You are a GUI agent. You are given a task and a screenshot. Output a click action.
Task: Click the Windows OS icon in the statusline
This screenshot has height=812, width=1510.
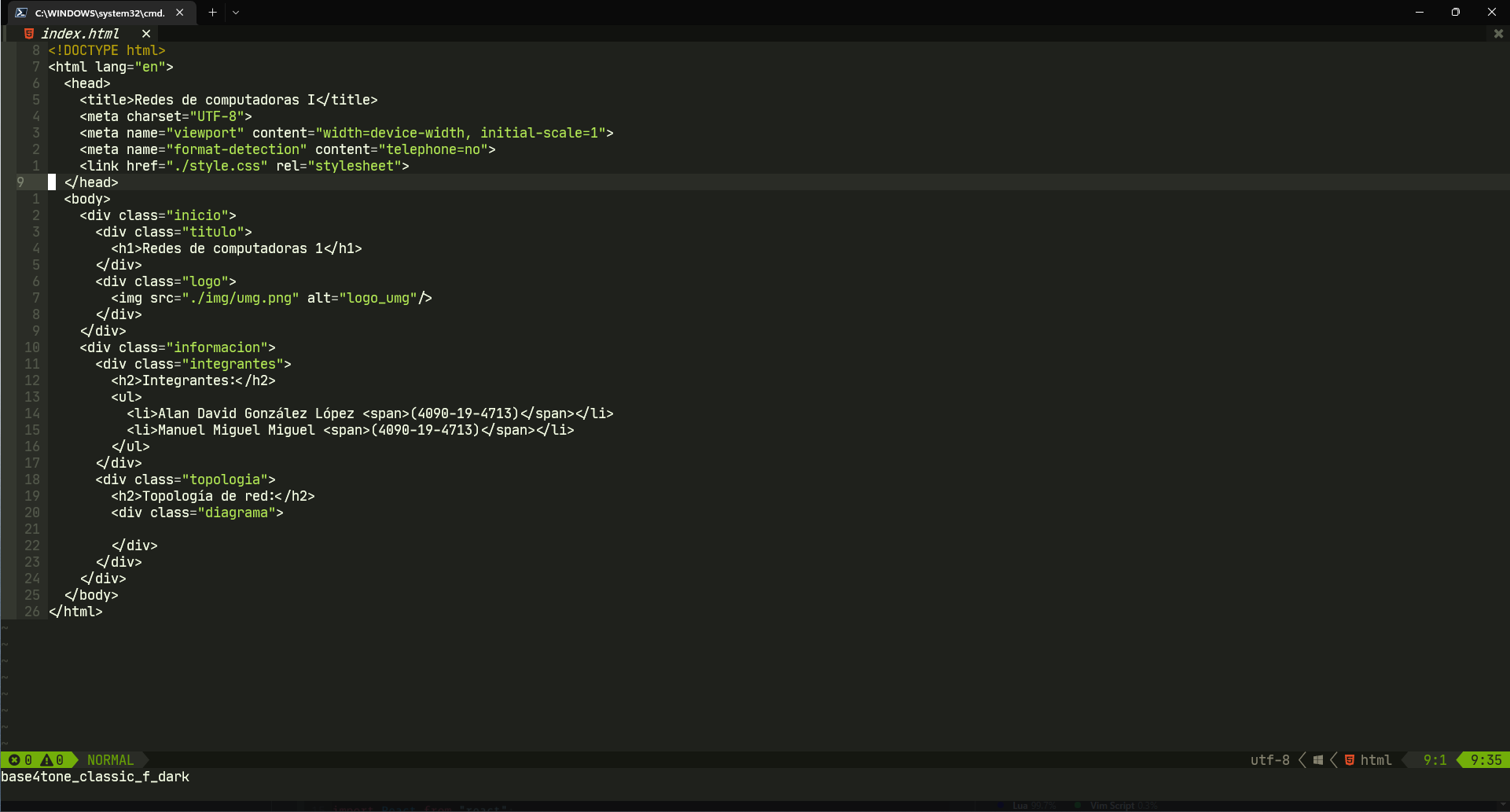[1317, 760]
